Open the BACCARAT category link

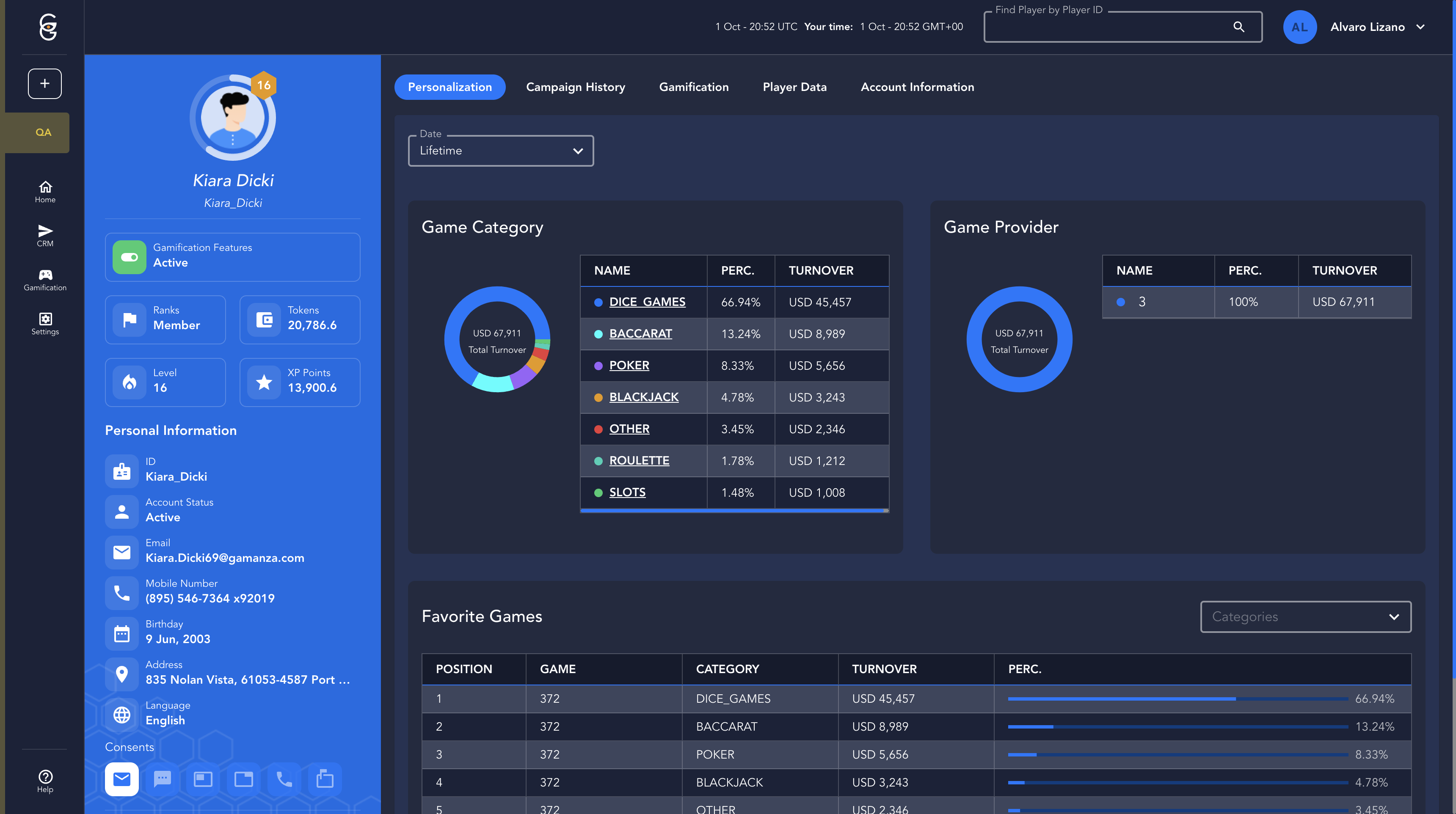[640, 334]
